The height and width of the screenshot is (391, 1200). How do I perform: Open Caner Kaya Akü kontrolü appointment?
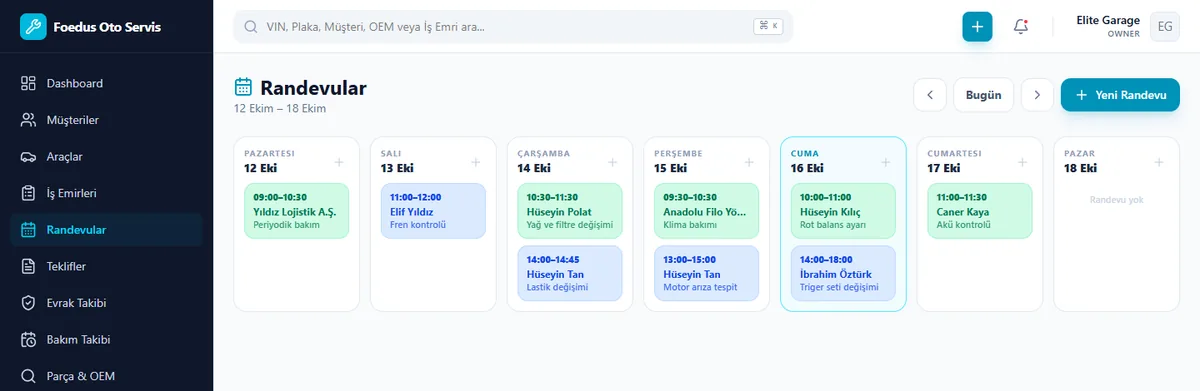[x=980, y=211]
